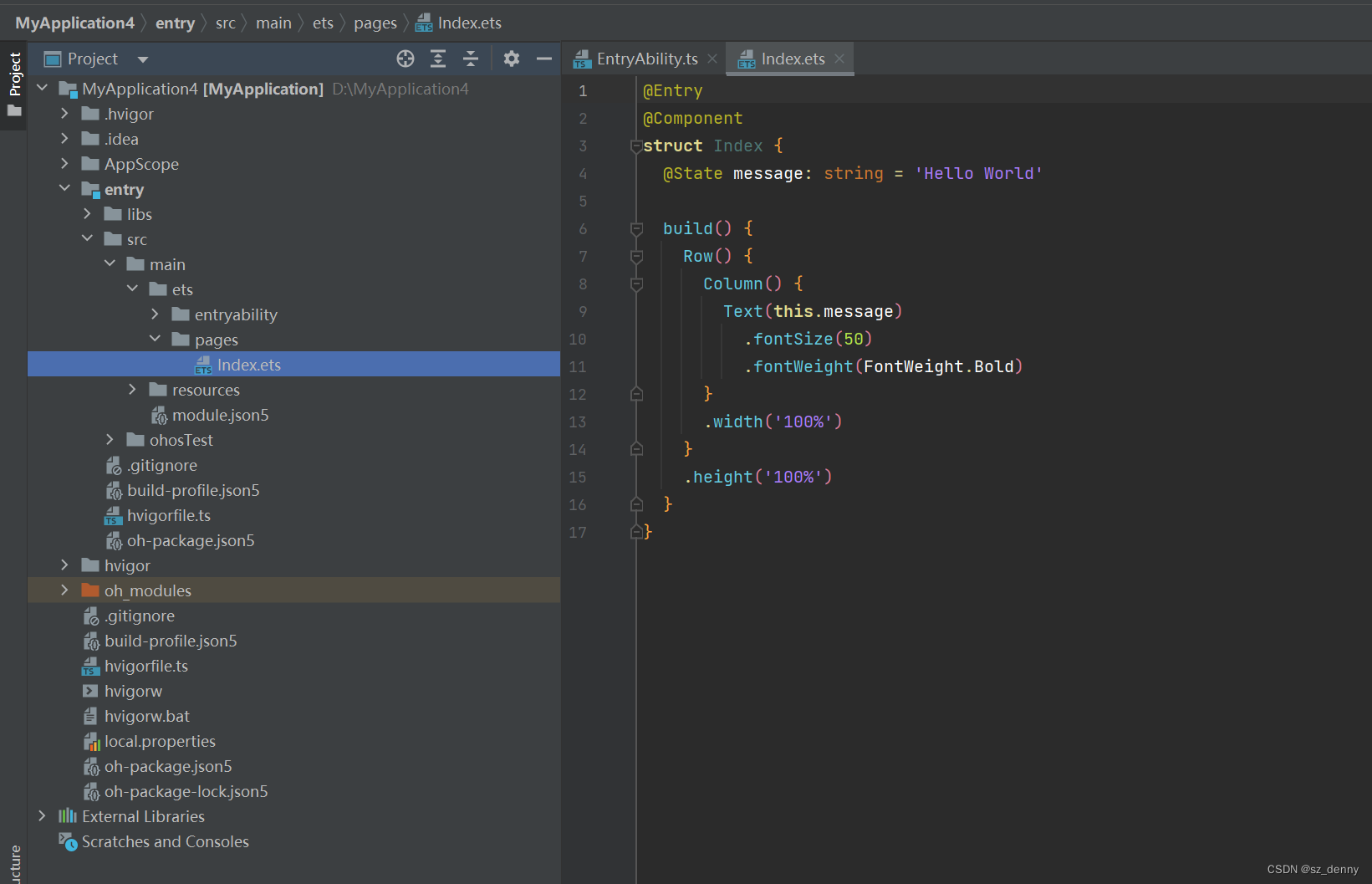Click the module.json5 file icon
This screenshot has height=884, width=1372.
(x=161, y=415)
